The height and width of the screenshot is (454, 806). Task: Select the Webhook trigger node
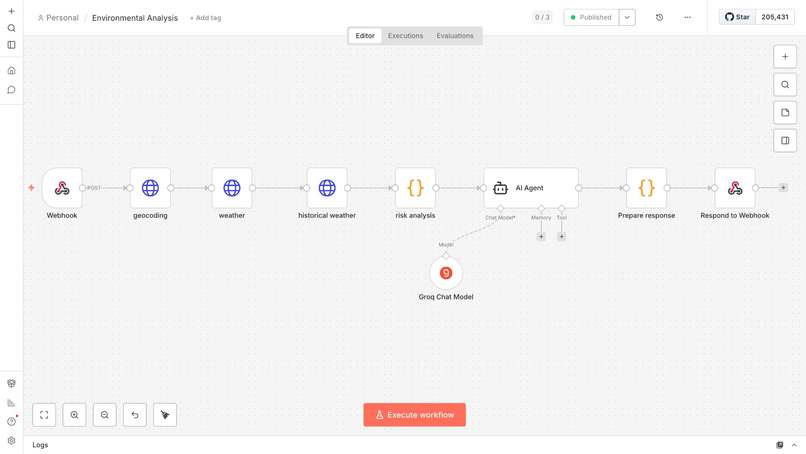click(62, 188)
